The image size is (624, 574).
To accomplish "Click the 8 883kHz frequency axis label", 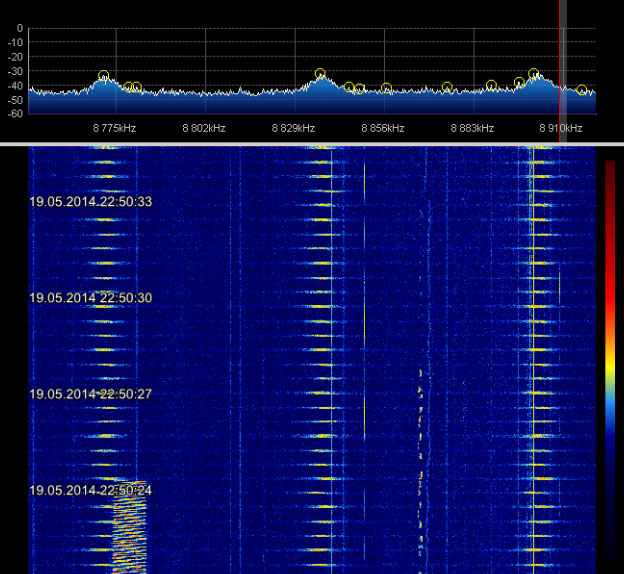I will pyautogui.click(x=472, y=128).
